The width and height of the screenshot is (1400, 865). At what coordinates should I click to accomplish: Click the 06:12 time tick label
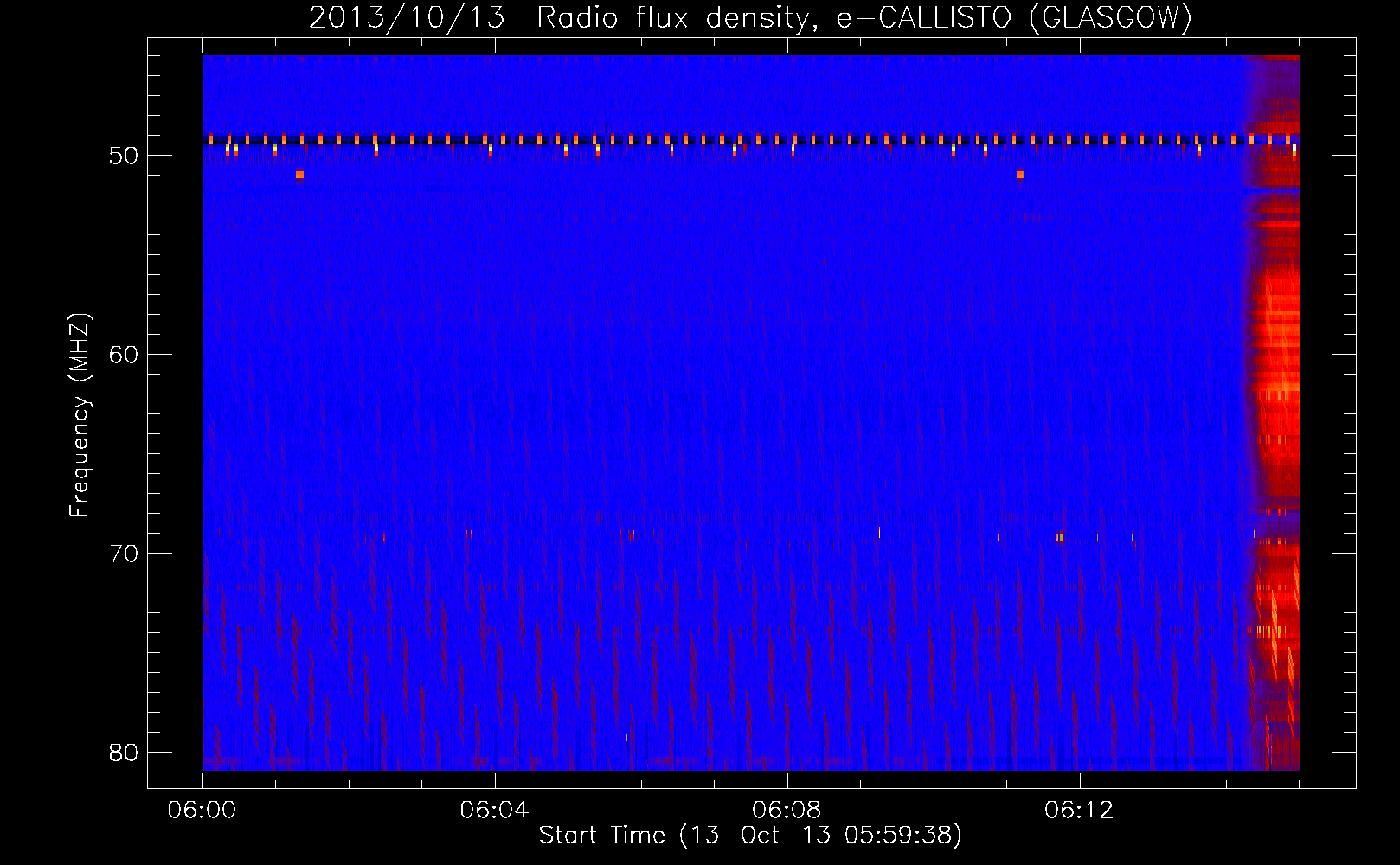coord(1079,811)
